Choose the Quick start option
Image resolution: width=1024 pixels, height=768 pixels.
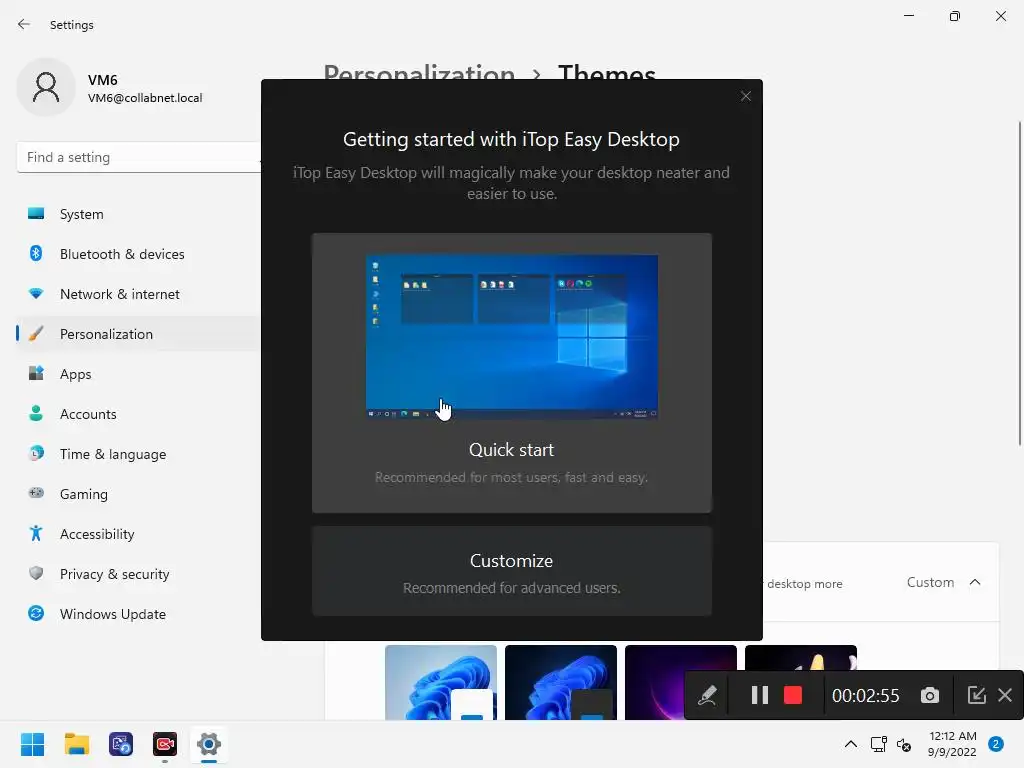tap(511, 373)
